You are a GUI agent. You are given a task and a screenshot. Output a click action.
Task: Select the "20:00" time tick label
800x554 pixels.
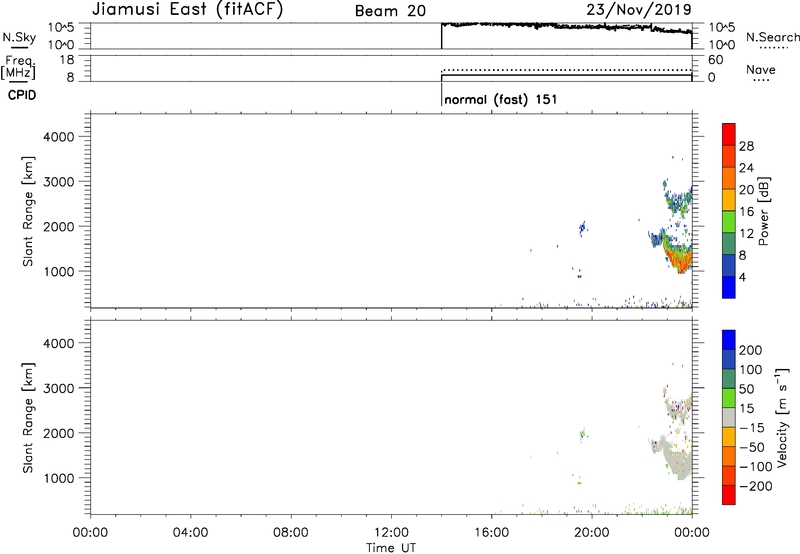click(591, 533)
